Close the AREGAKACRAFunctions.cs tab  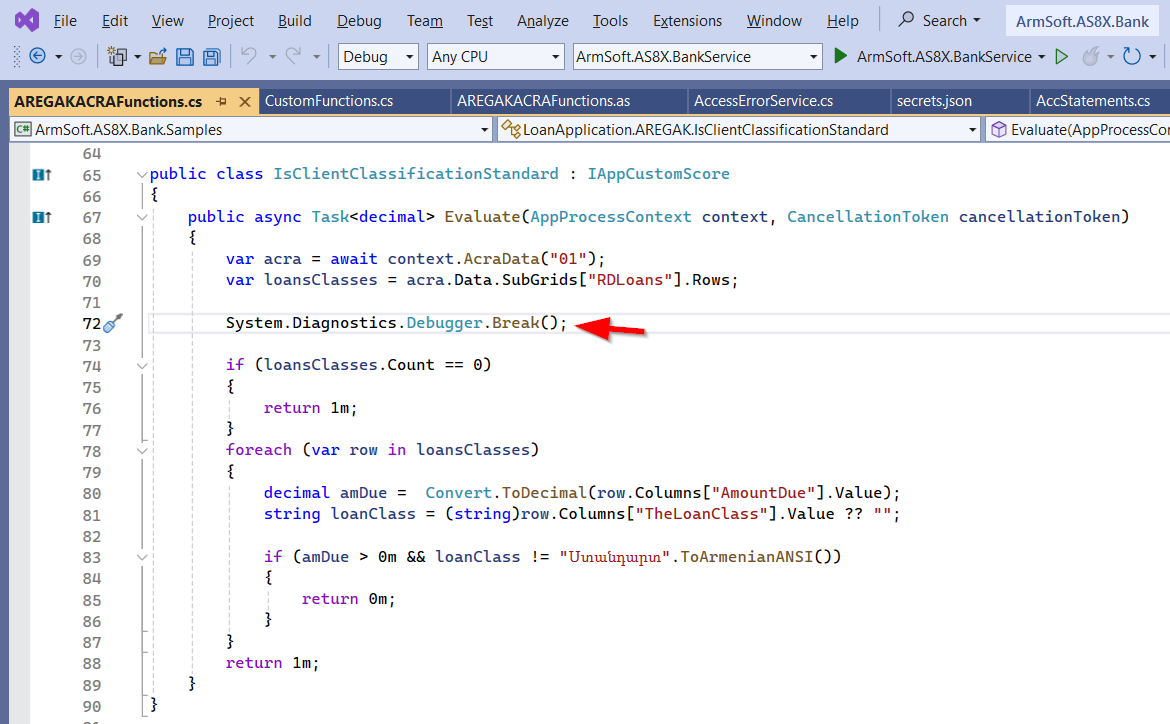click(x=243, y=101)
